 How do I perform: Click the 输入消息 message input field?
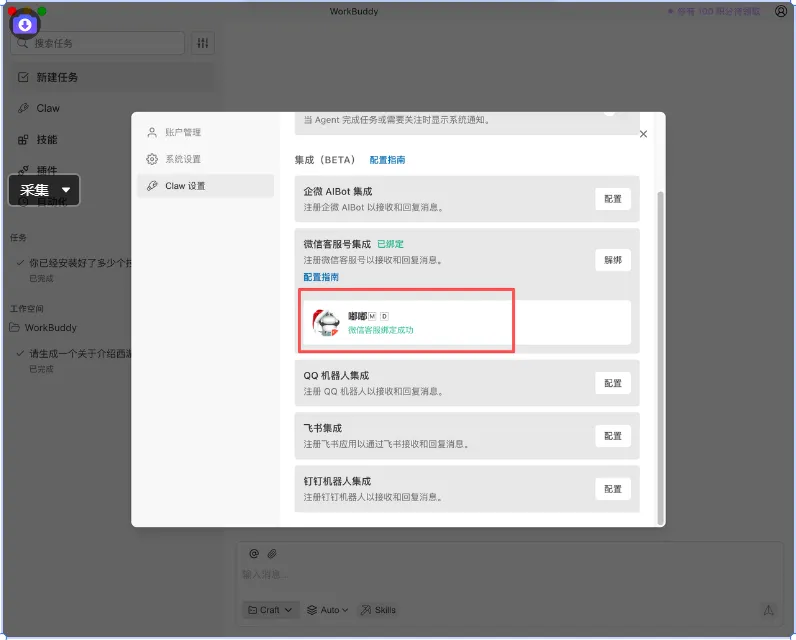509,575
